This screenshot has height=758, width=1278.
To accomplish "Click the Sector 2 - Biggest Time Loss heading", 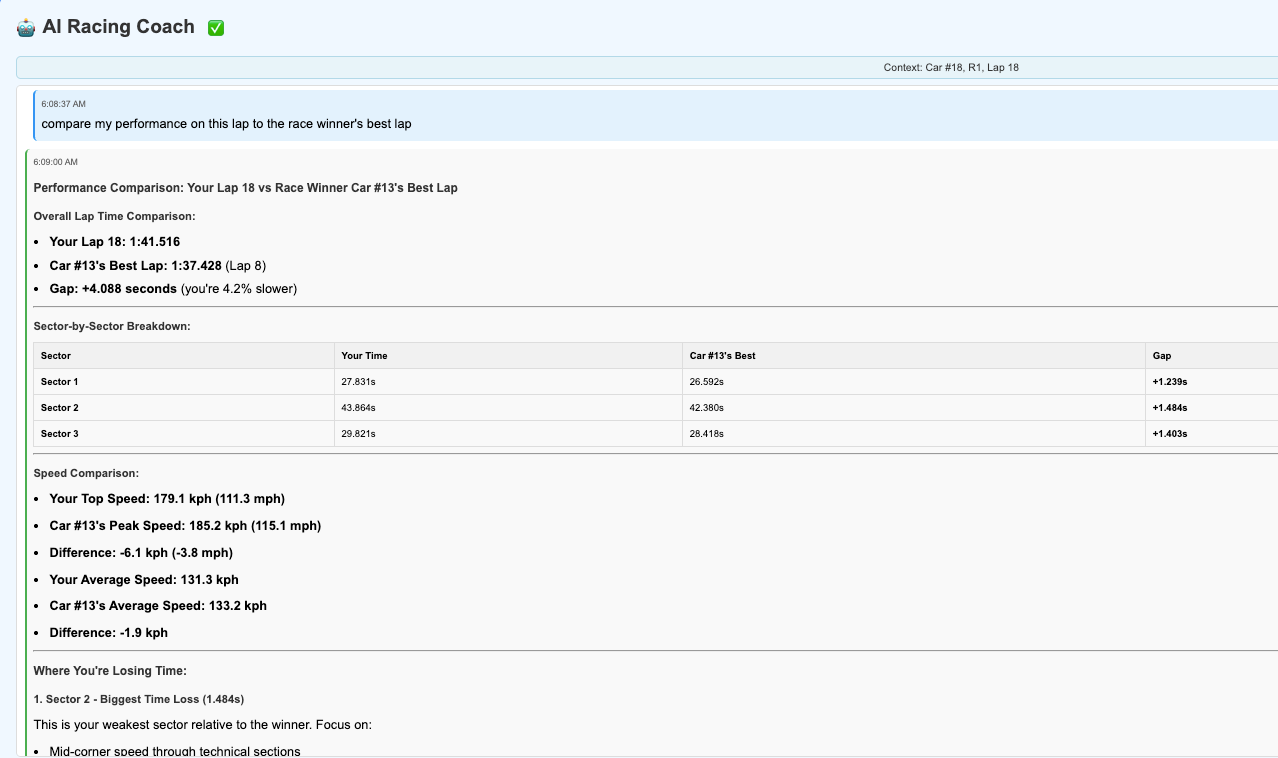I will [139, 699].
